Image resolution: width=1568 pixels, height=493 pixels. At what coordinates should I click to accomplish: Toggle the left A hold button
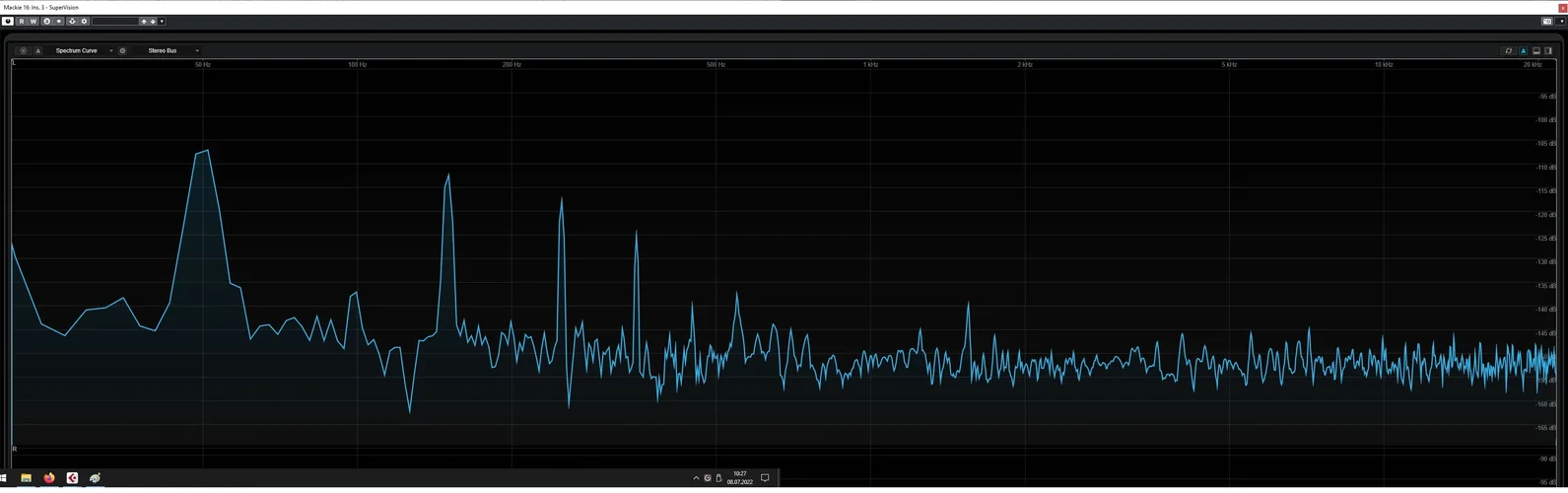click(38, 50)
